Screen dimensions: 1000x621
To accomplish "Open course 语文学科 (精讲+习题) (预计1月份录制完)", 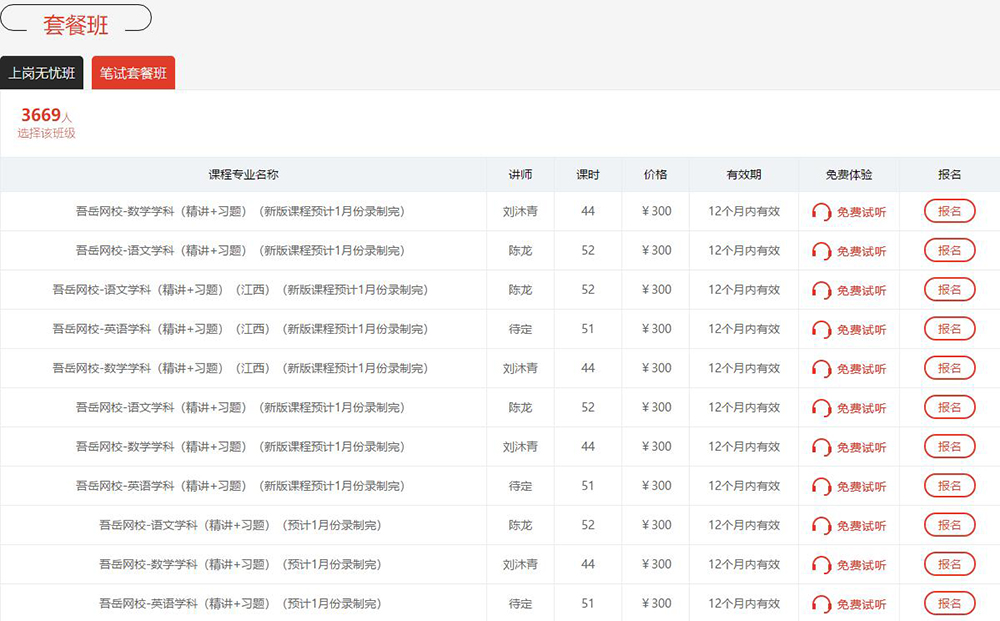I will (x=240, y=525).
